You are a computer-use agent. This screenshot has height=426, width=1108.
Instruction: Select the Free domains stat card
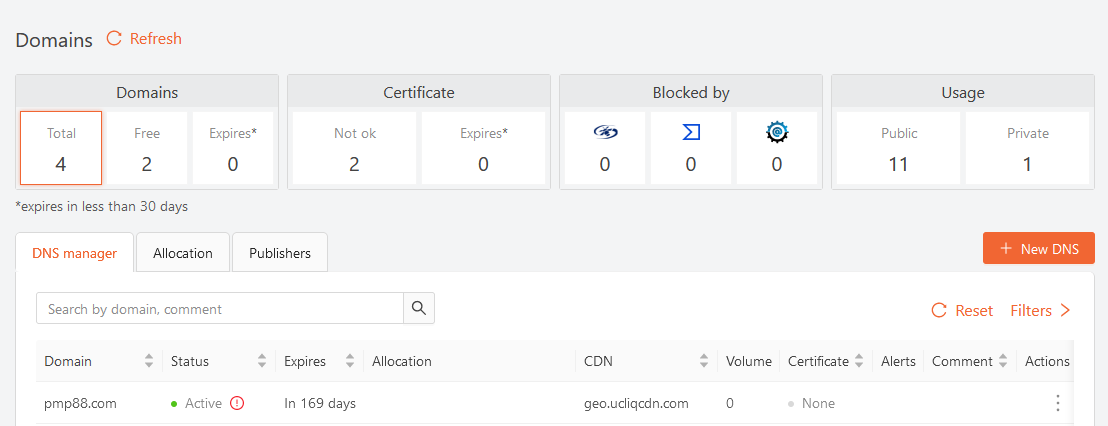[x=147, y=148]
